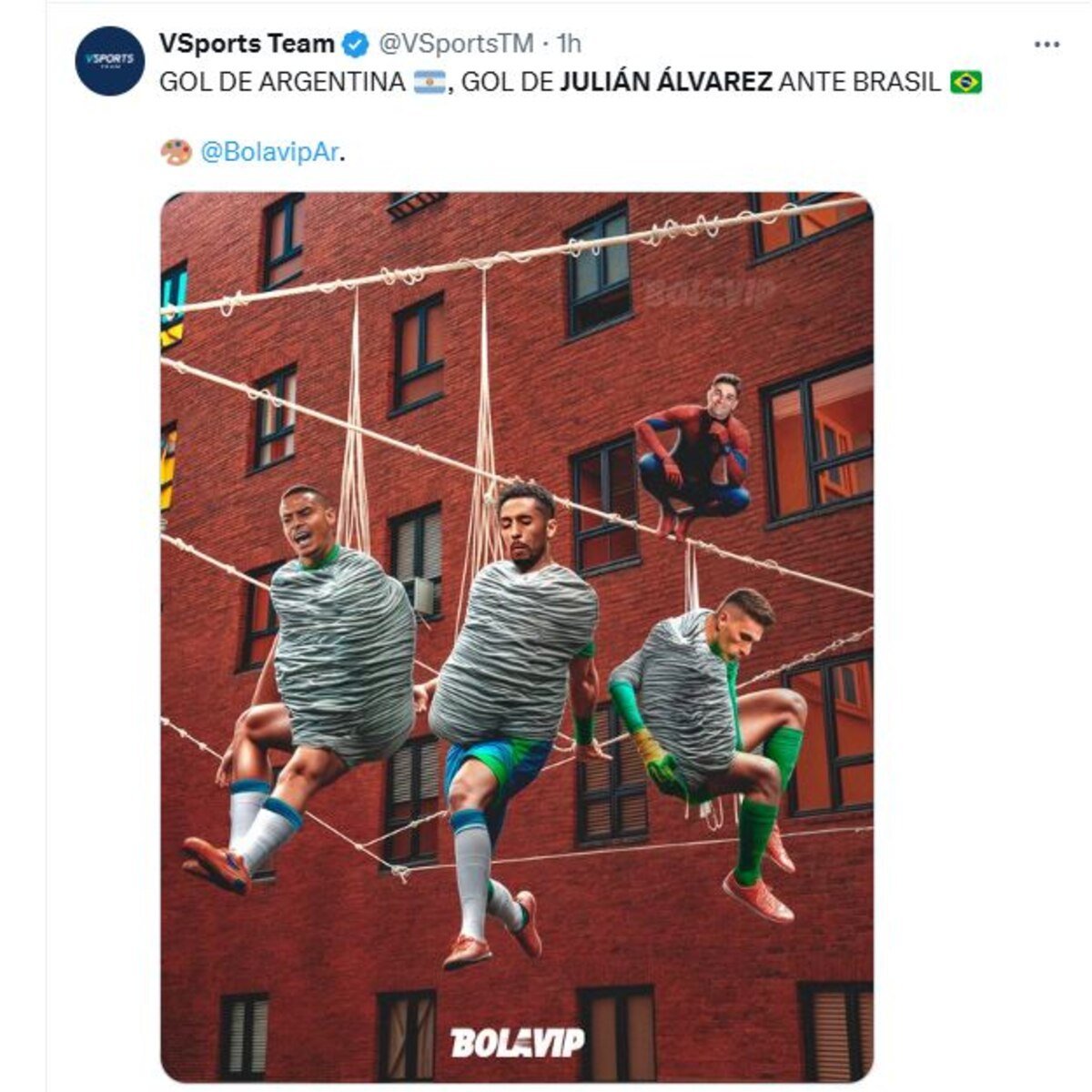This screenshot has width=1092, height=1092.
Task: Click the GOL DE ARGENTINA text
Action: point(282,83)
